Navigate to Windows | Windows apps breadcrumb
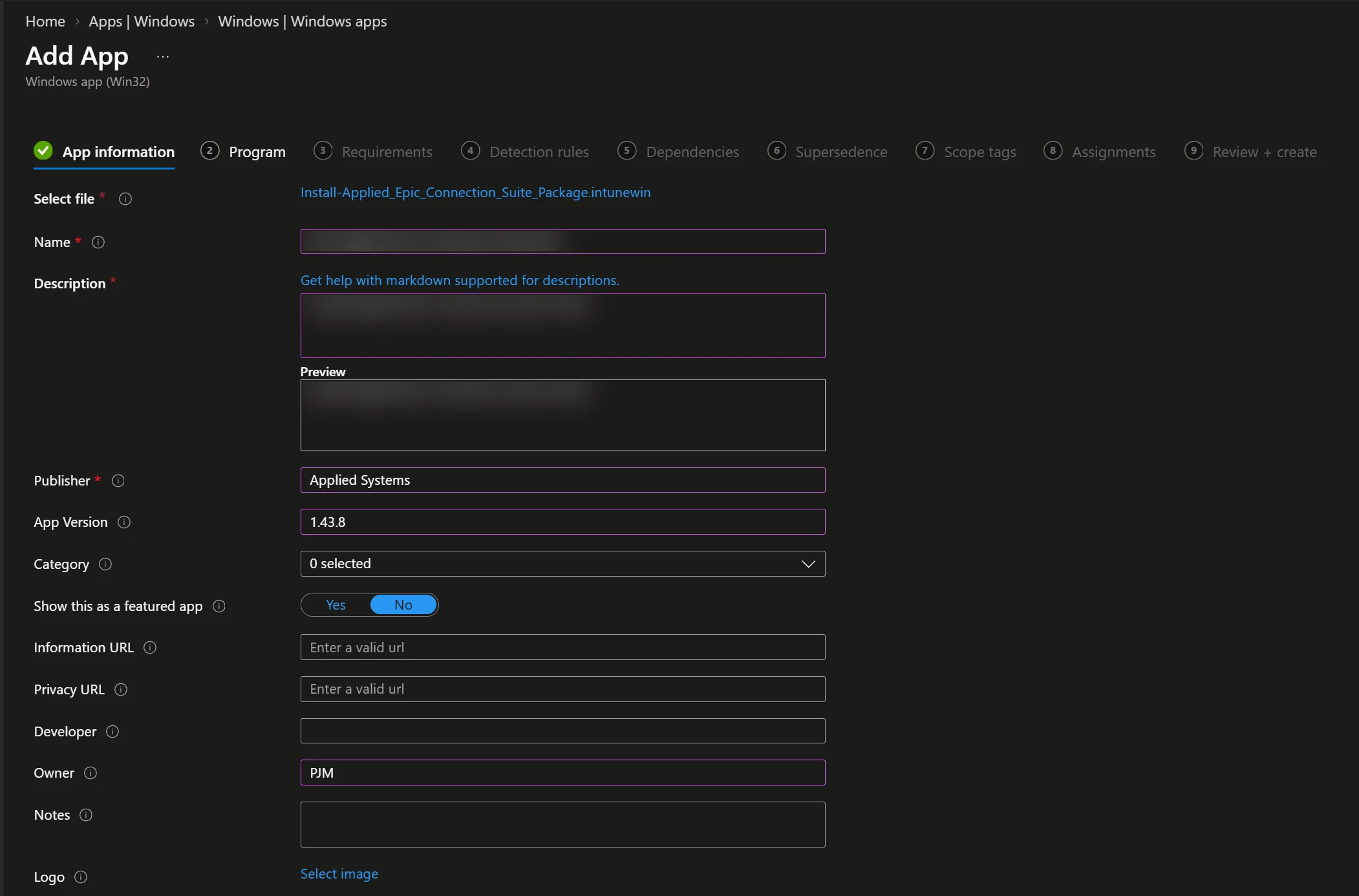This screenshot has width=1359, height=896. pyautogui.click(x=303, y=21)
